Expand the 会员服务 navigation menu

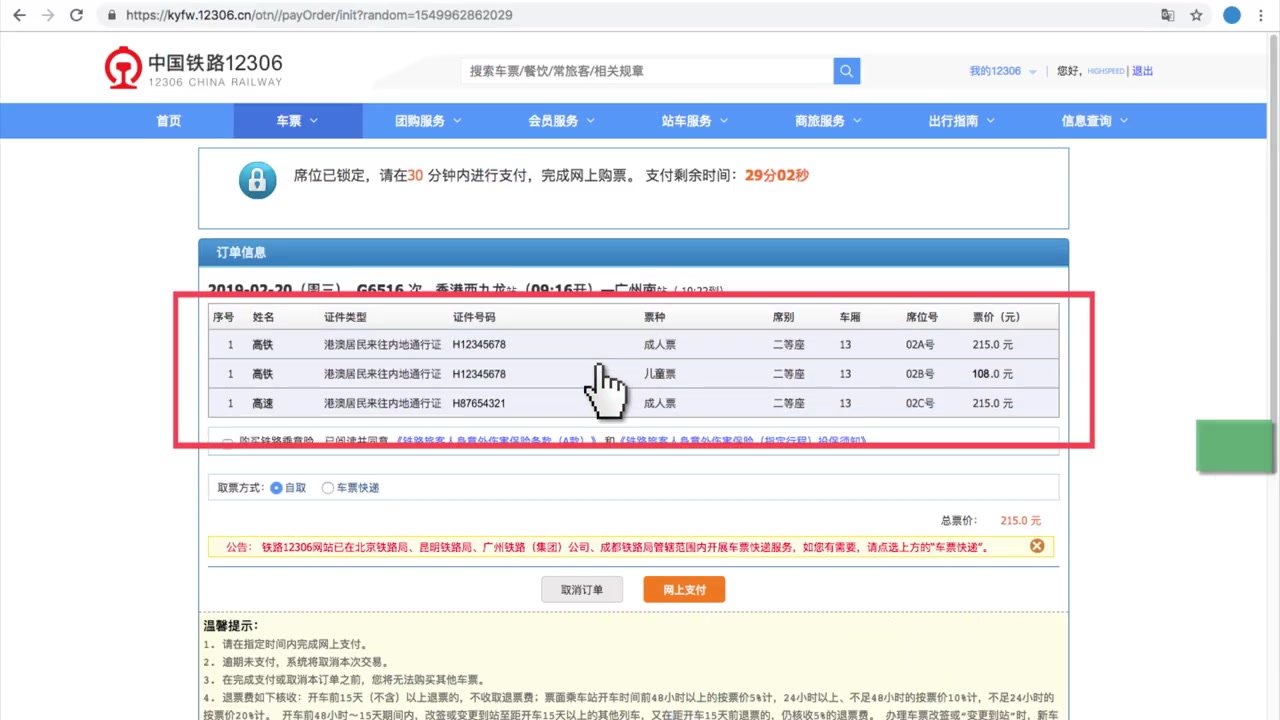[561, 121]
